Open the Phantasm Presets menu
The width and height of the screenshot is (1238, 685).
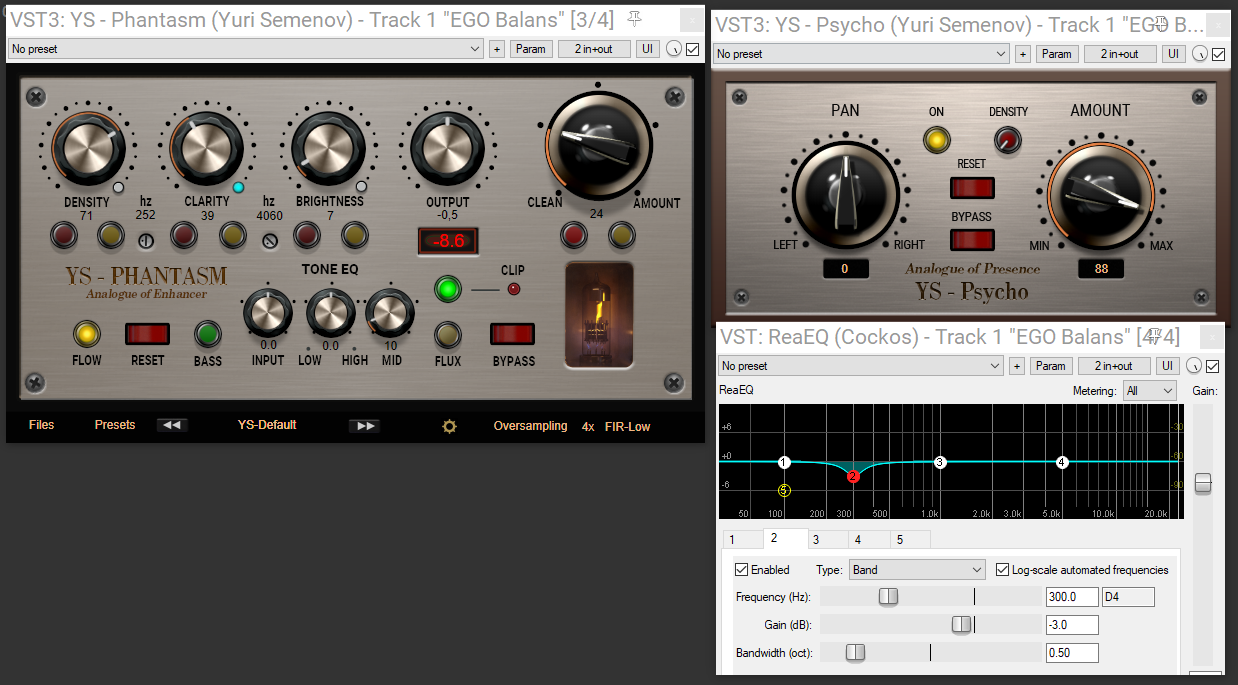click(x=115, y=425)
